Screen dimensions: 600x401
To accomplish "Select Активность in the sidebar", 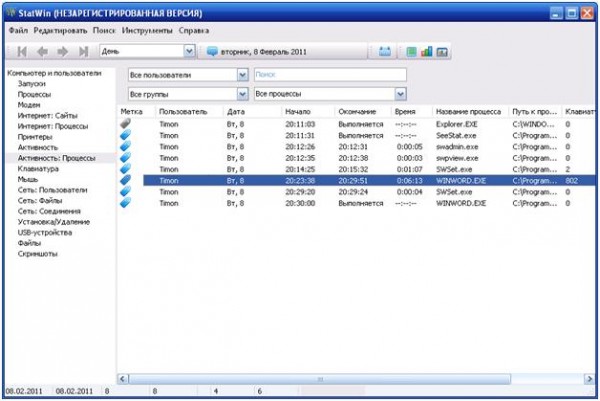I will coord(38,147).
